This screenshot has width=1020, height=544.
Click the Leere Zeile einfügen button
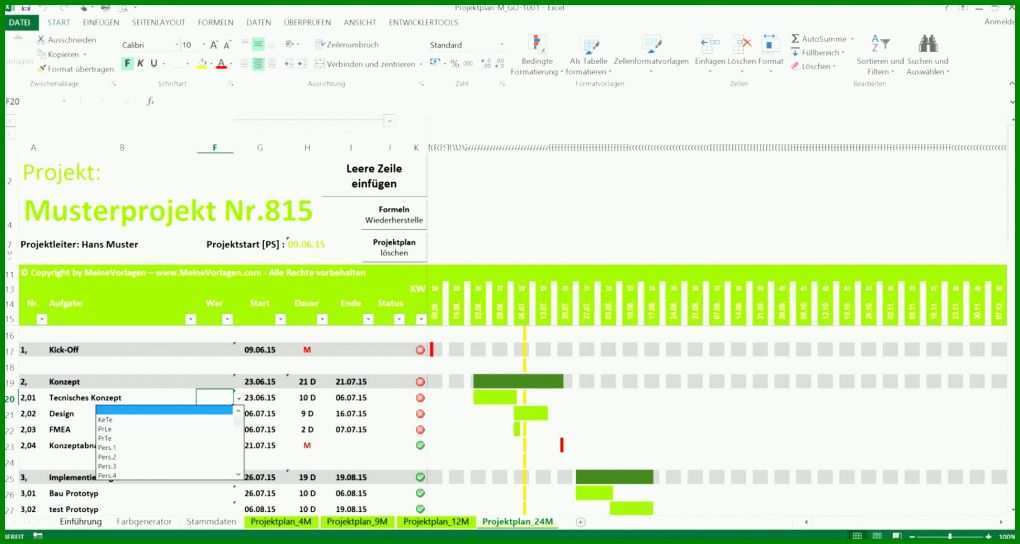(x=373, y=176)
